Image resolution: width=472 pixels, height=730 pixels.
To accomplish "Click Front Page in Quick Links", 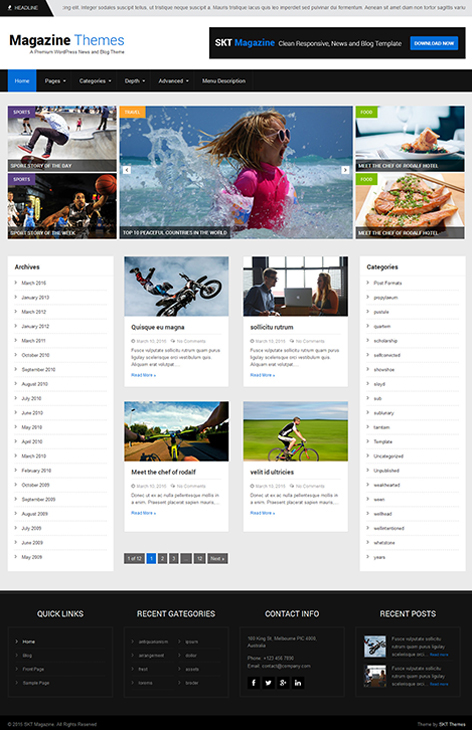I will pyautogui.click(x=33, y=669).
